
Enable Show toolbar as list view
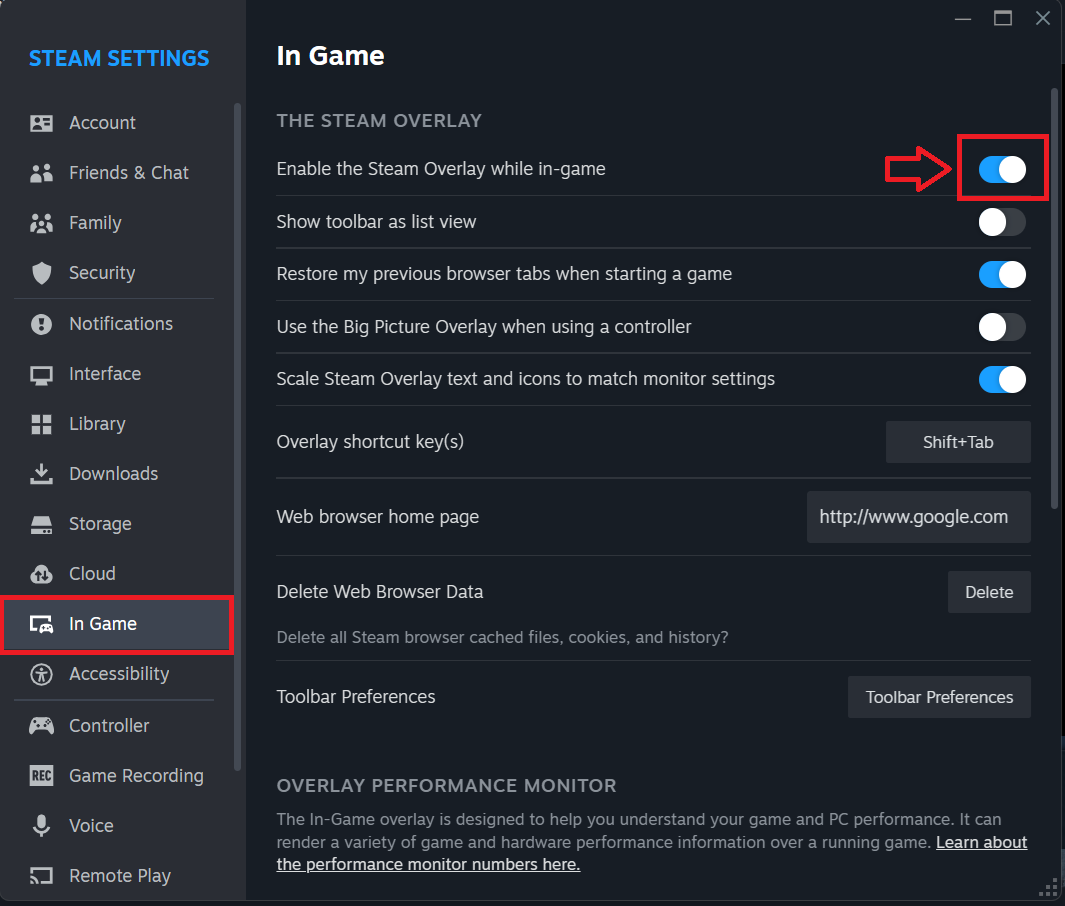click(1002, 222)
